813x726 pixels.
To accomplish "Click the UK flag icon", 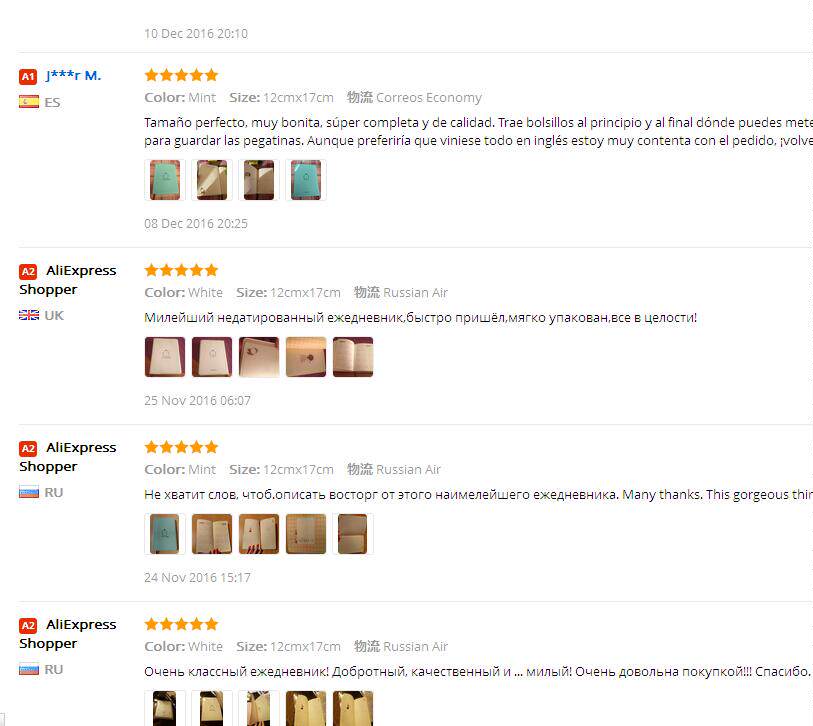I will point(29,315).
